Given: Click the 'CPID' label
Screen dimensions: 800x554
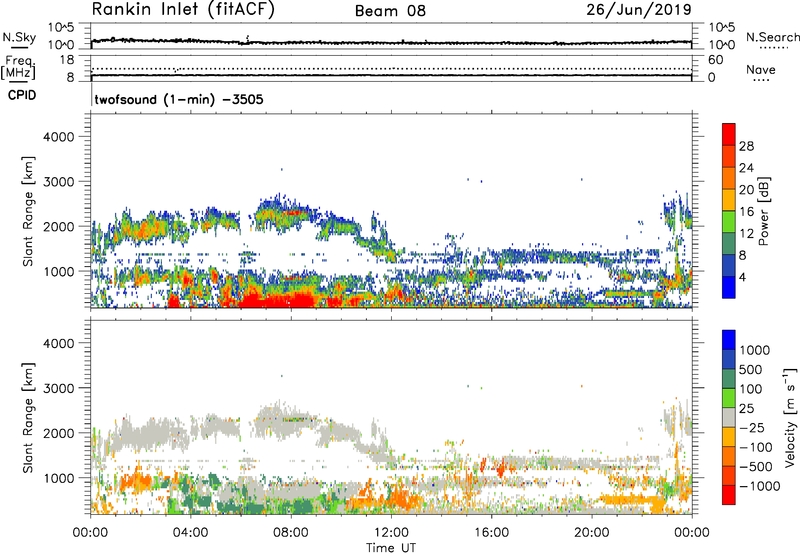Looking at the screenshot, I should pyautogui.click(x=22, y=95).
